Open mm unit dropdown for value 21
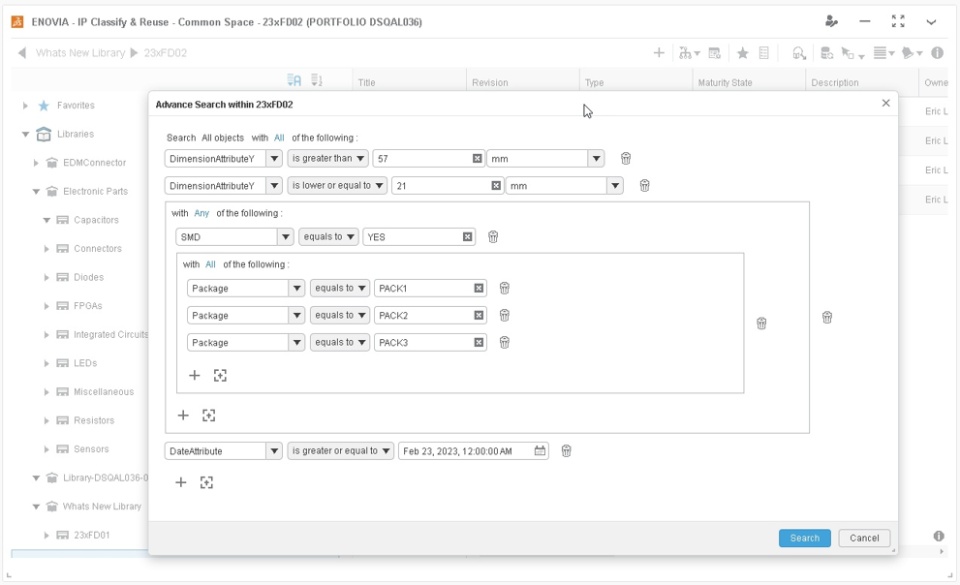960x585 pixels. pos(615,185)
